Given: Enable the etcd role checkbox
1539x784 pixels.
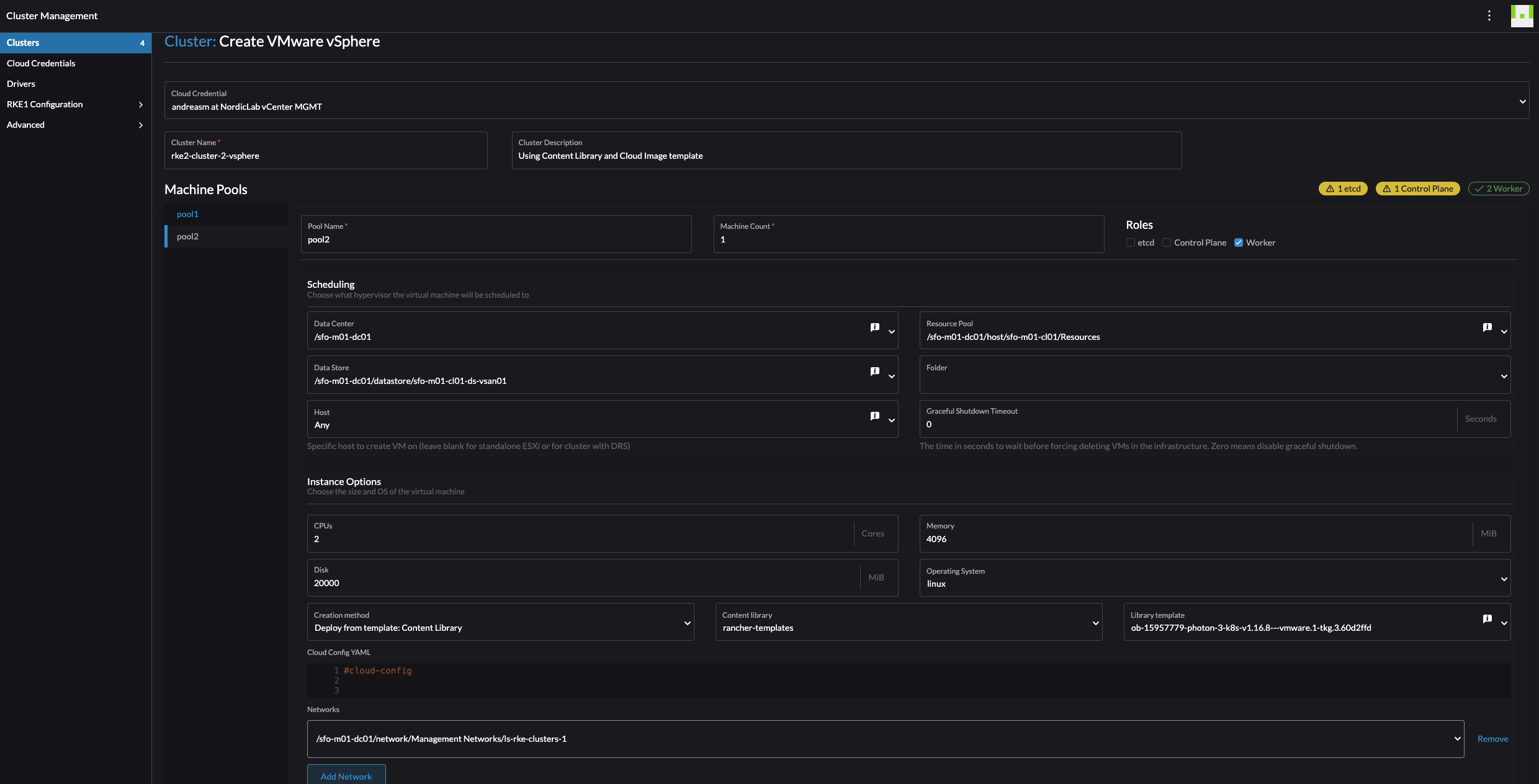Looking at the screenshot, I should 1131,243.
